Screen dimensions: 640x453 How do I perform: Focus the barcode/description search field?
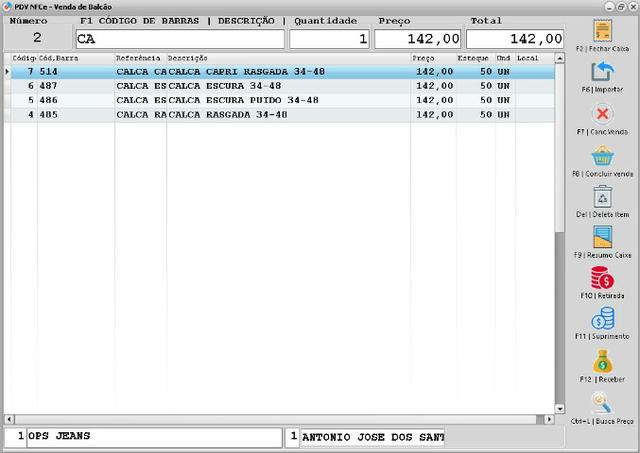[180, 39]
